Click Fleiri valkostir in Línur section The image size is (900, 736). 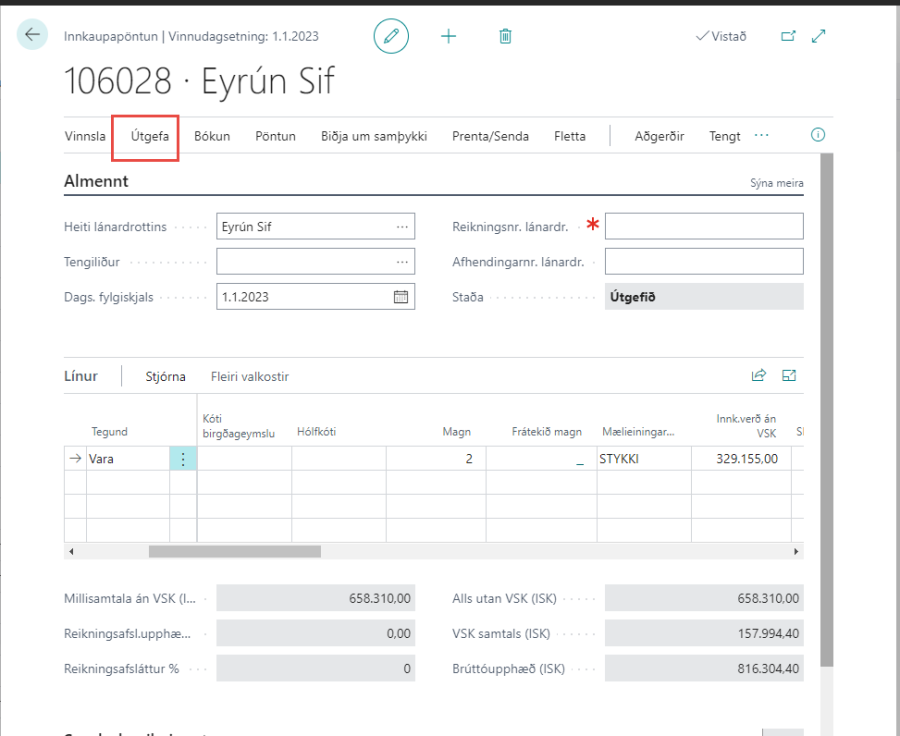pyautogui.click(x=249, y=377)
